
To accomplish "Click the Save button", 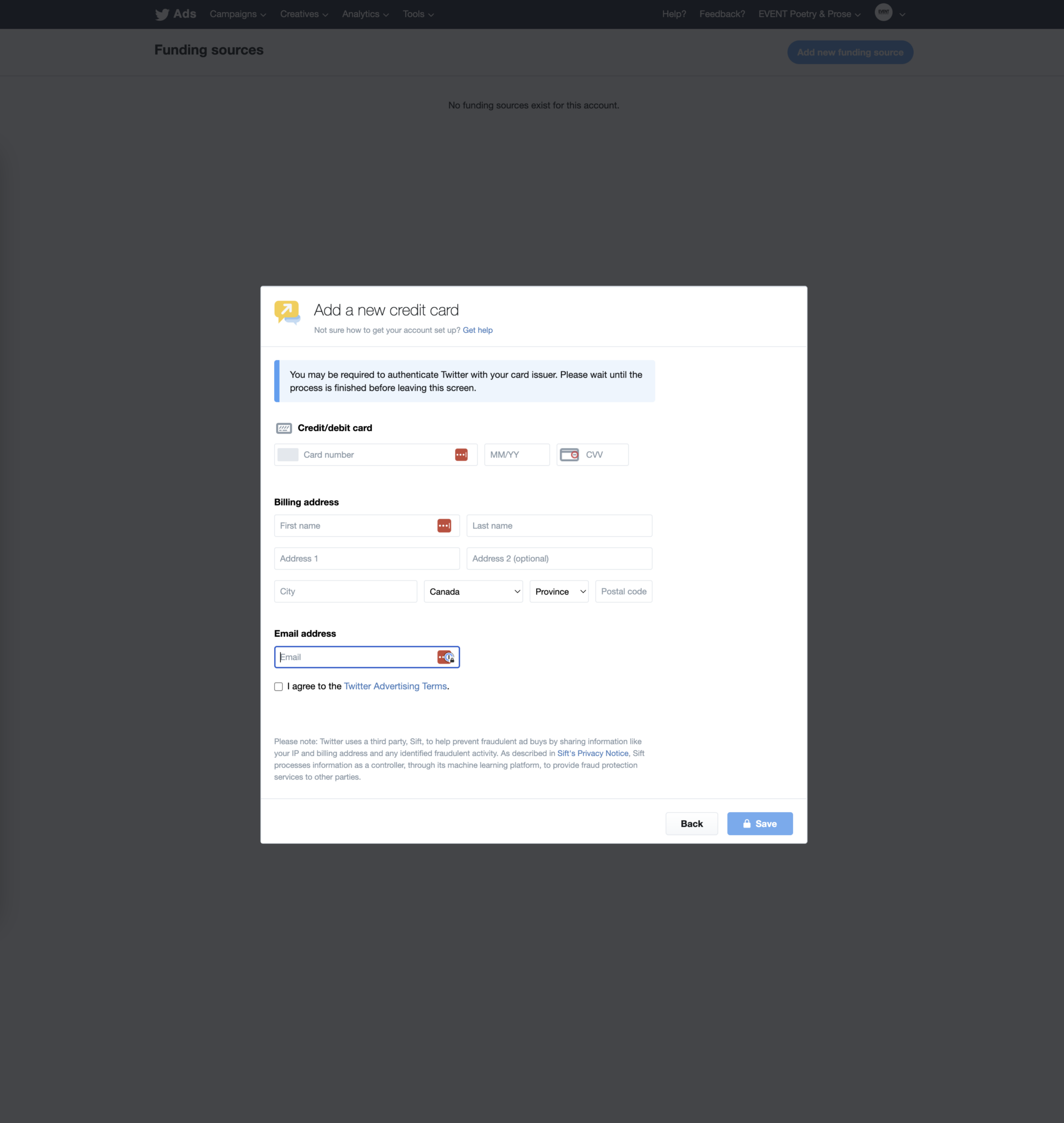I will 759,824.
